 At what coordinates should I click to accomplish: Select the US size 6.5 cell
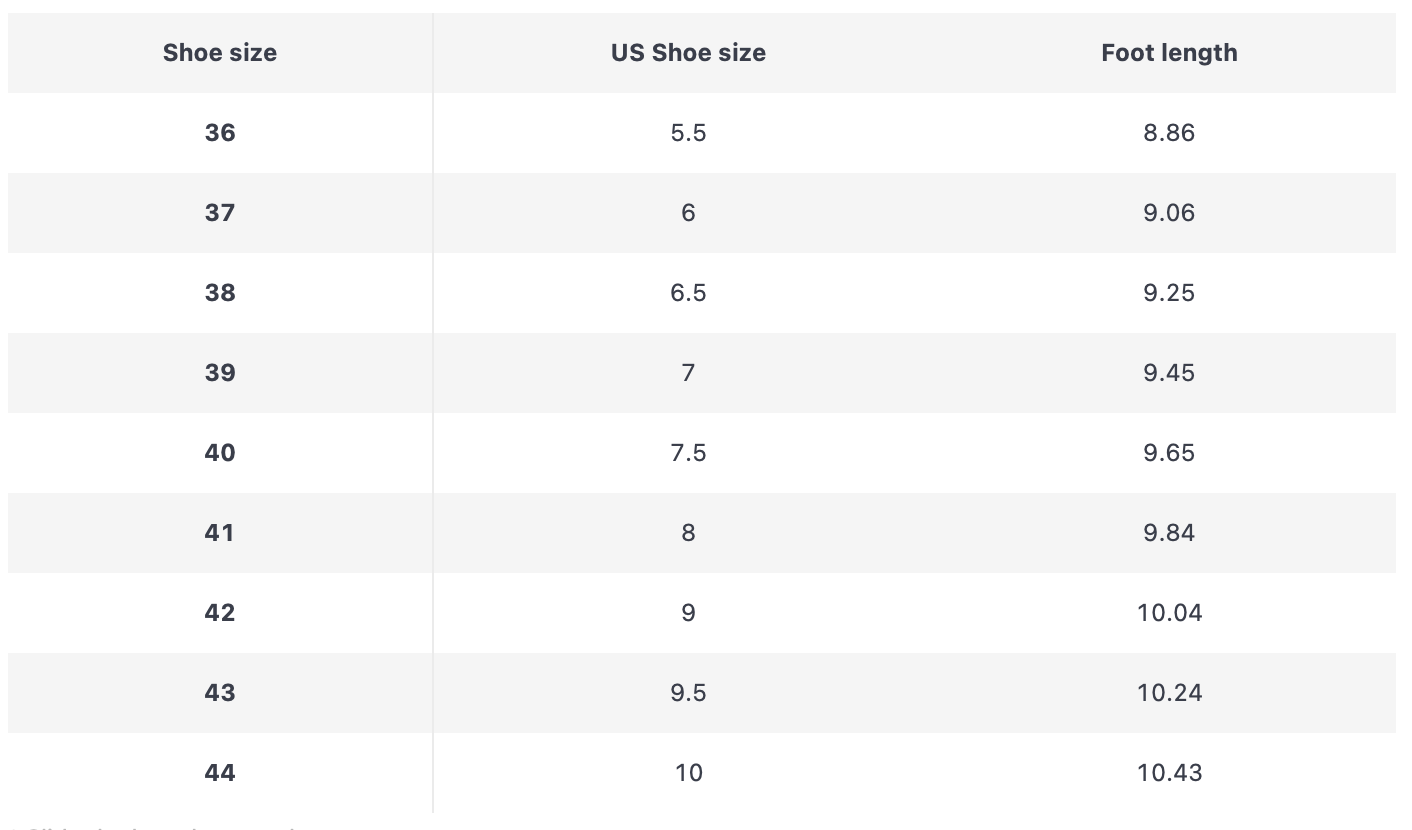click(x=688, y=293)
